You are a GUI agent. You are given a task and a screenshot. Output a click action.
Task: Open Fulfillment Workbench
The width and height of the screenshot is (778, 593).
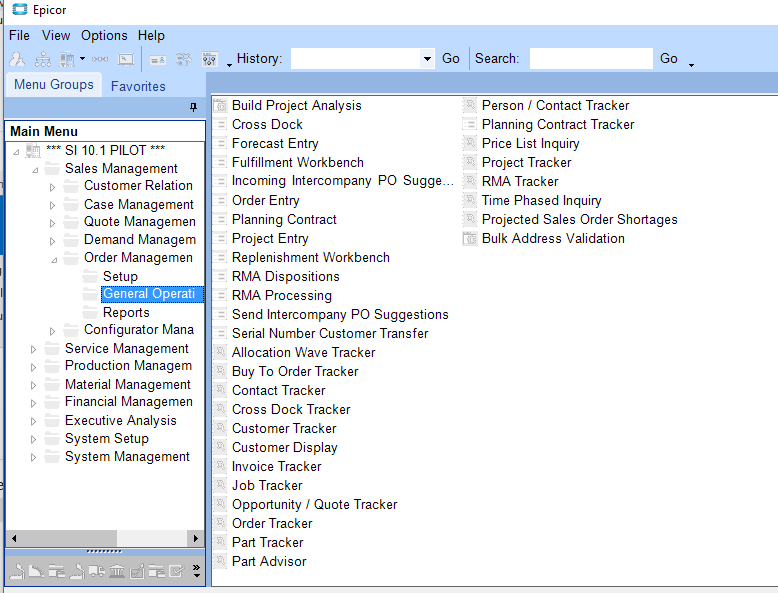coord(298,162)
